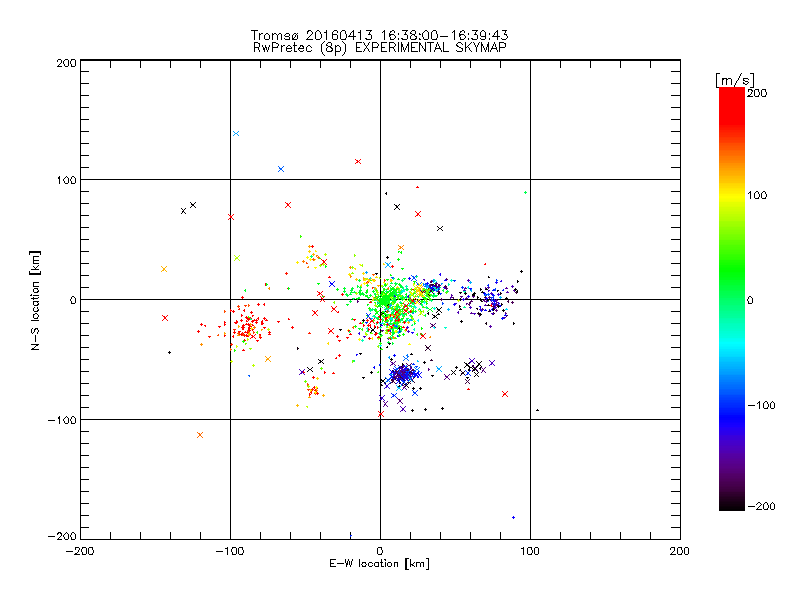Click the colorbar's top "200" label

tap(757, 93)
